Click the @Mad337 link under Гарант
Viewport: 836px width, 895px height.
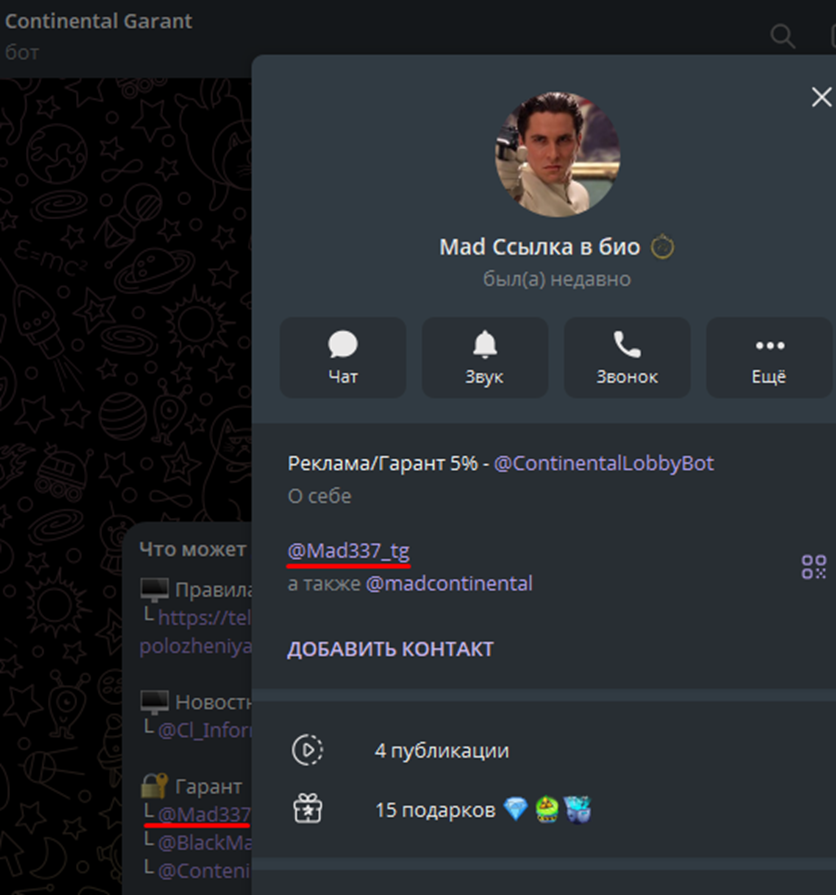coord(203,815)
